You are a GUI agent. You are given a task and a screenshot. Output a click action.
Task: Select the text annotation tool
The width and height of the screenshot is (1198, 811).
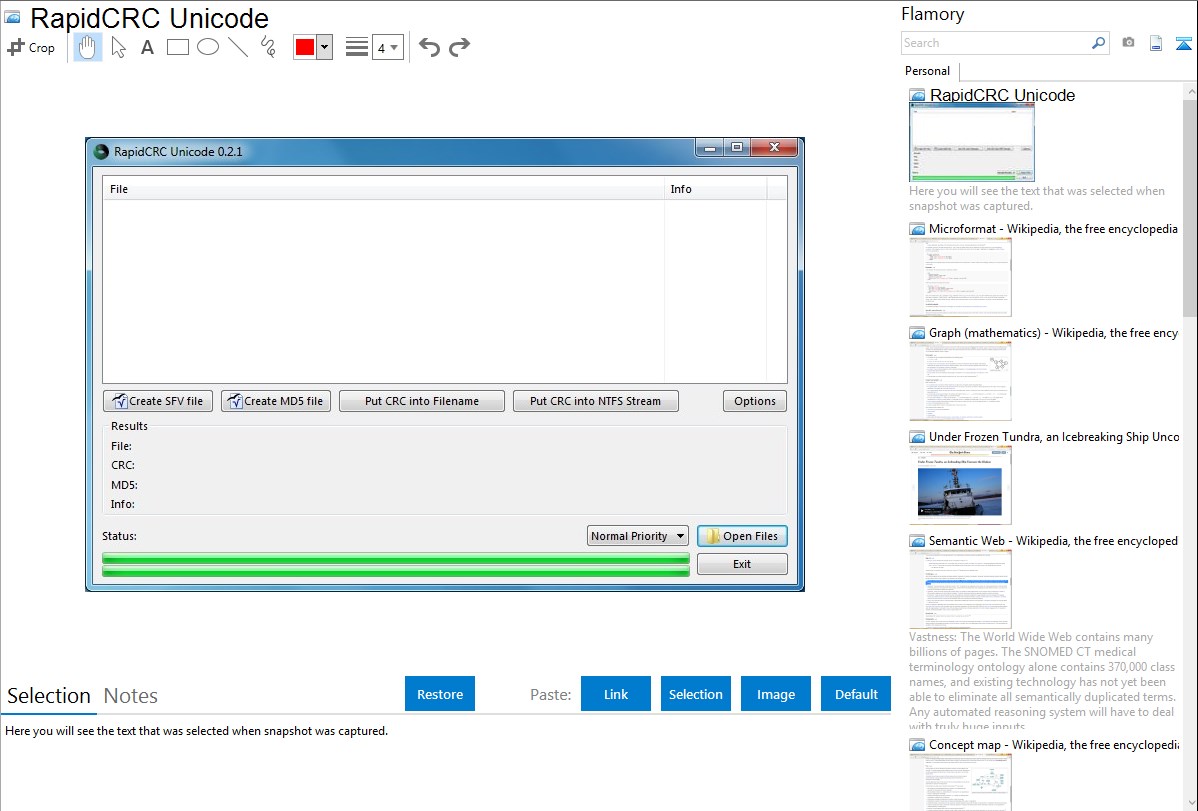[147, 47]
